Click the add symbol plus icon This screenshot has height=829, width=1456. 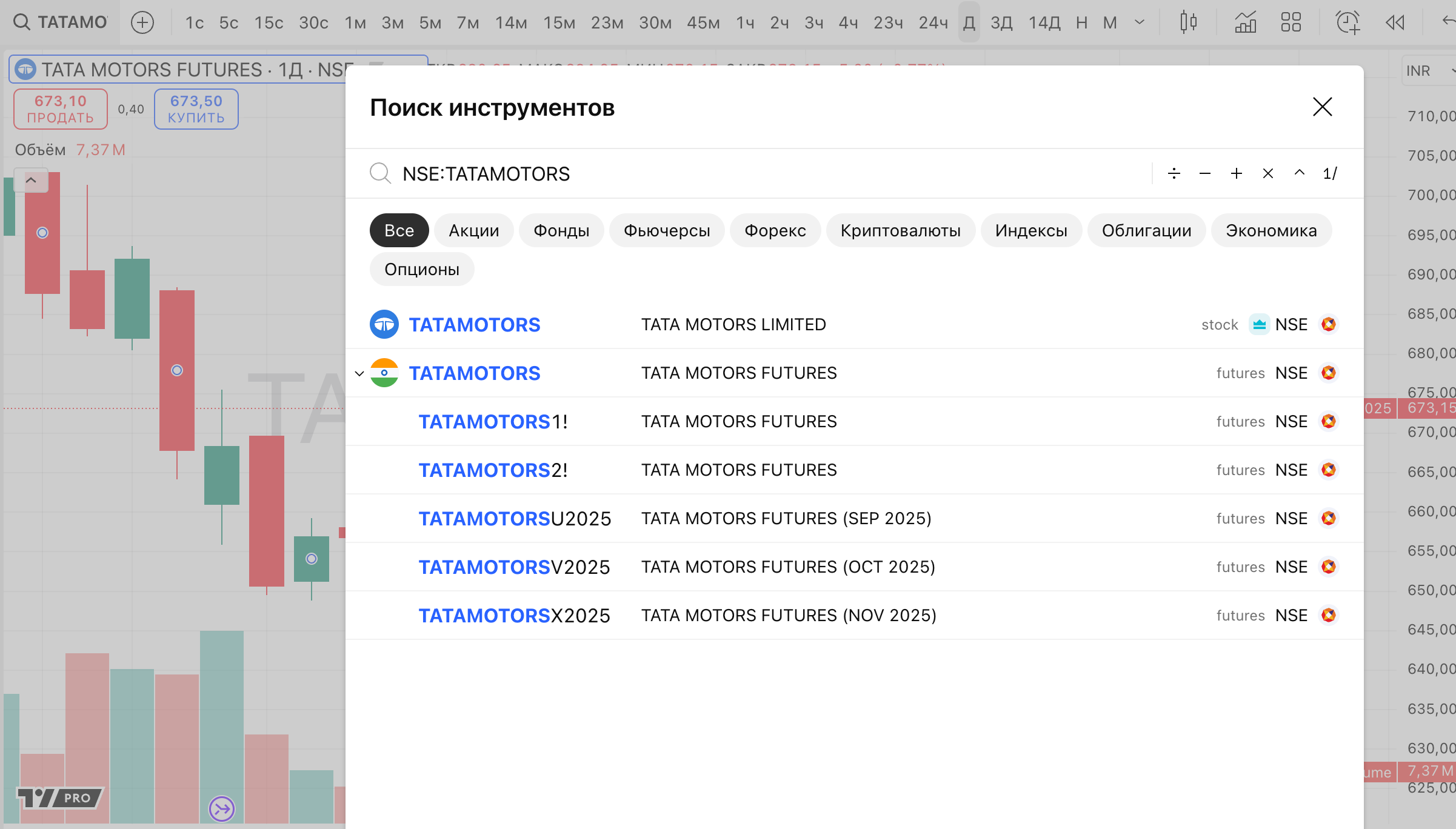pyautogui.click(x=142, y=23)
